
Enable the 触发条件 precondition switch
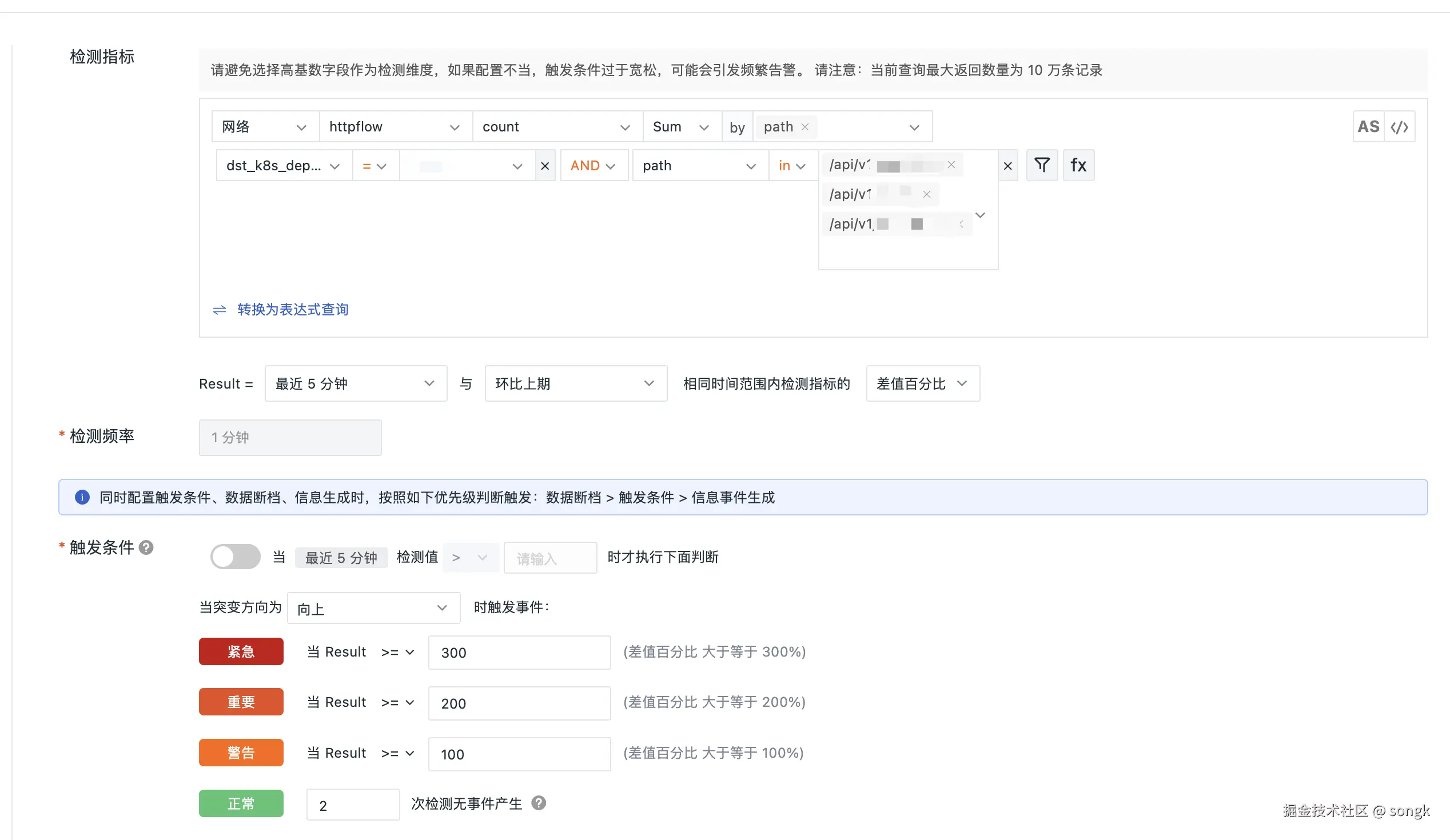coord(235,557)
